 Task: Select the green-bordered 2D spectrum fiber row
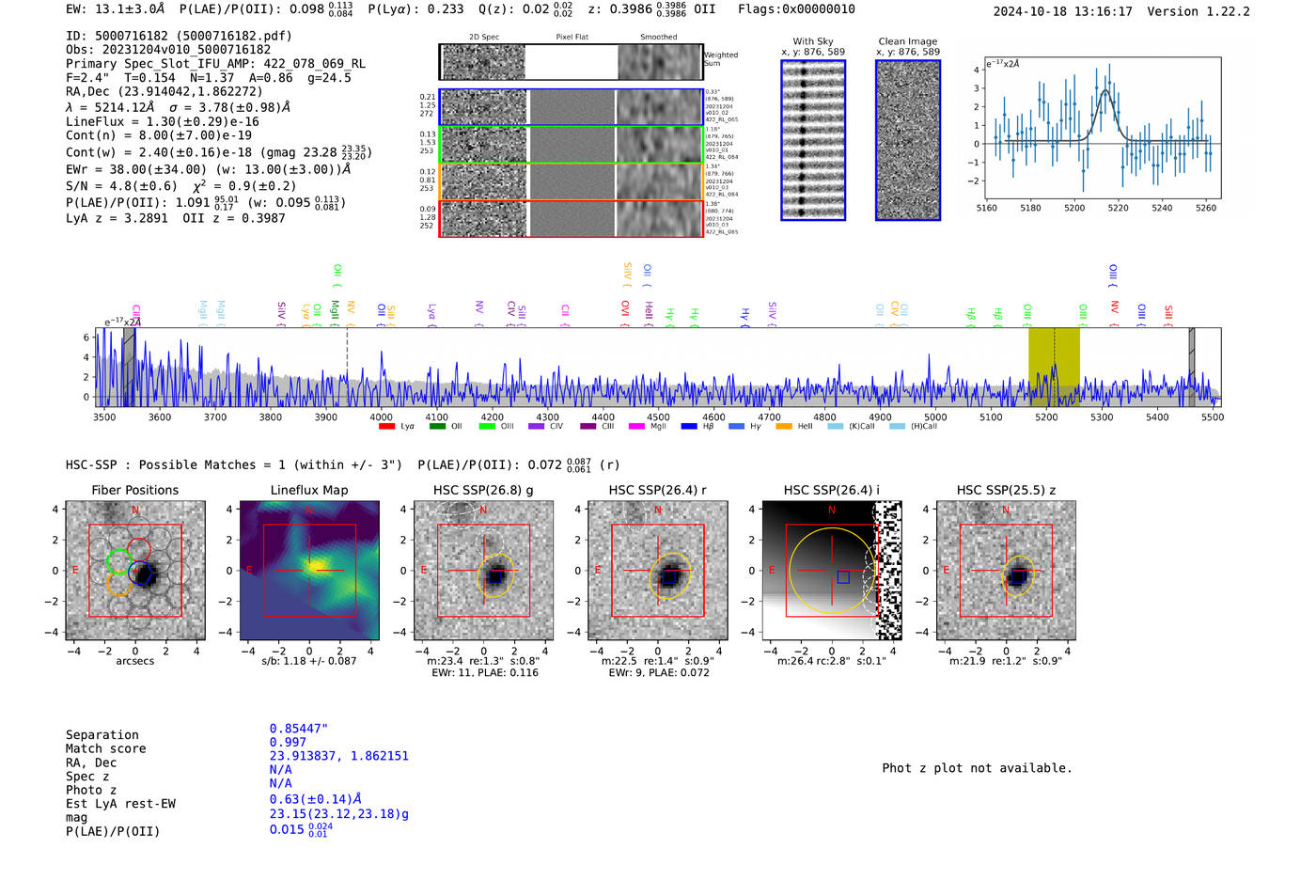tap(571, 144)
